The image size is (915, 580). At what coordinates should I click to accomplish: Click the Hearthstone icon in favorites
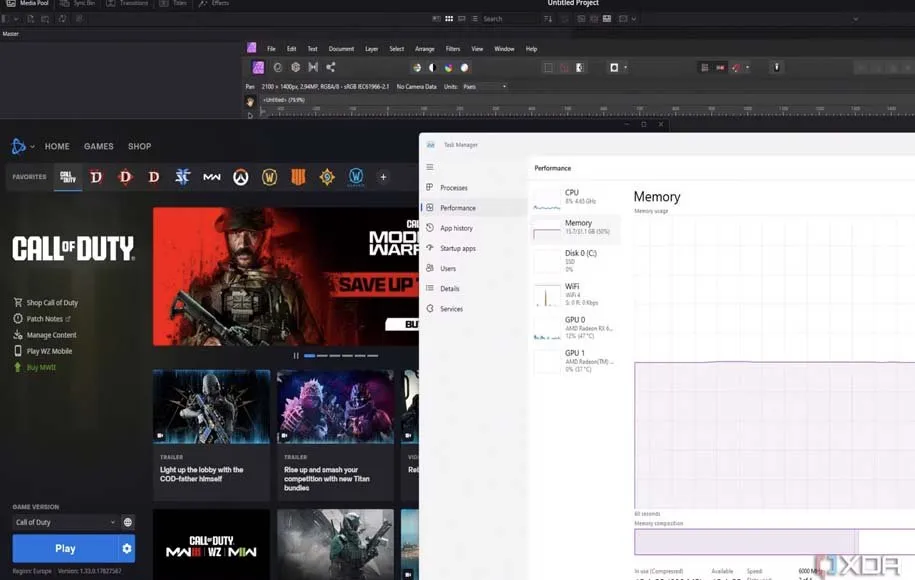(x=327, y=177)
